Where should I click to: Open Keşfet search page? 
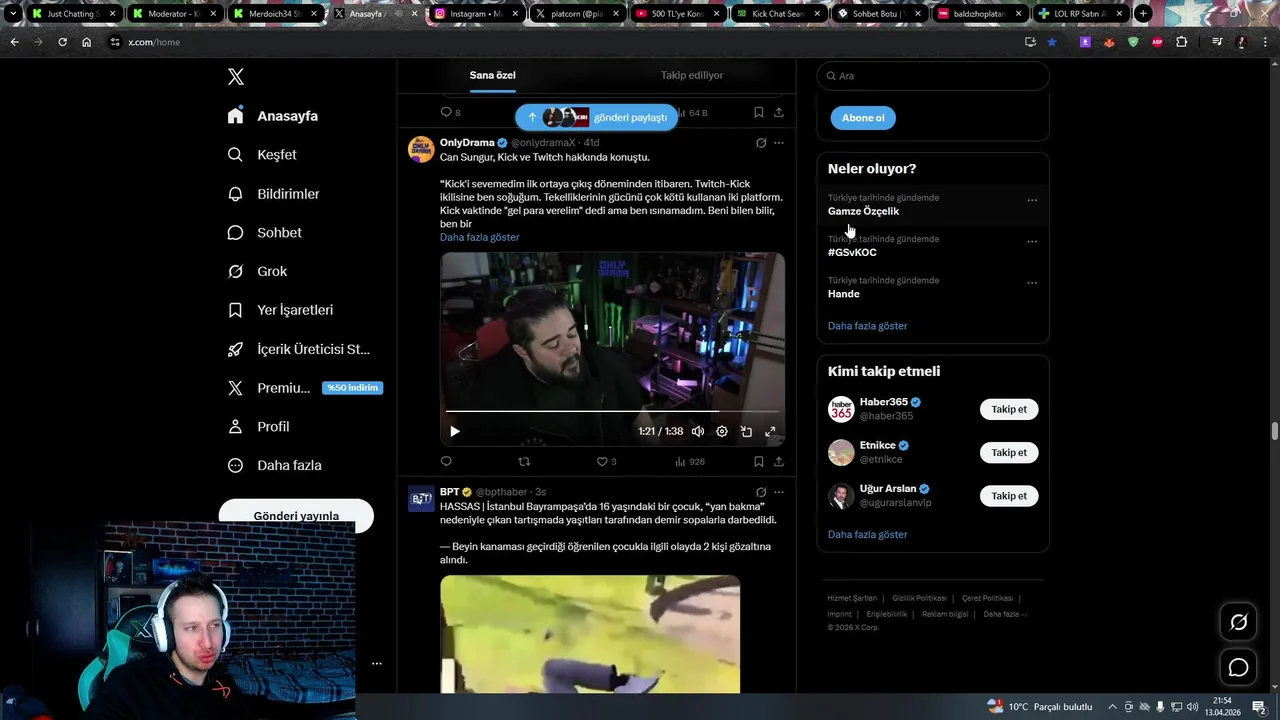262,155
